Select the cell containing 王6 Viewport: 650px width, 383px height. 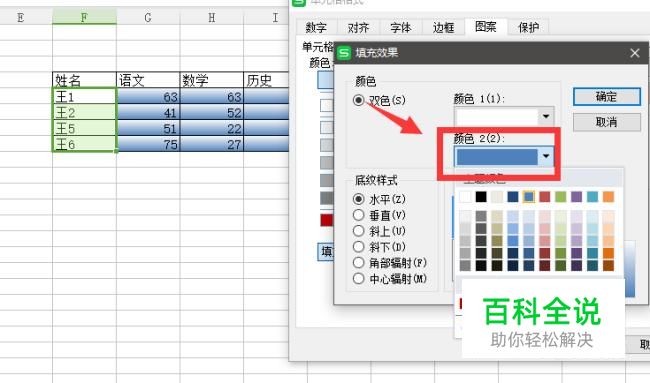point(84,144)
